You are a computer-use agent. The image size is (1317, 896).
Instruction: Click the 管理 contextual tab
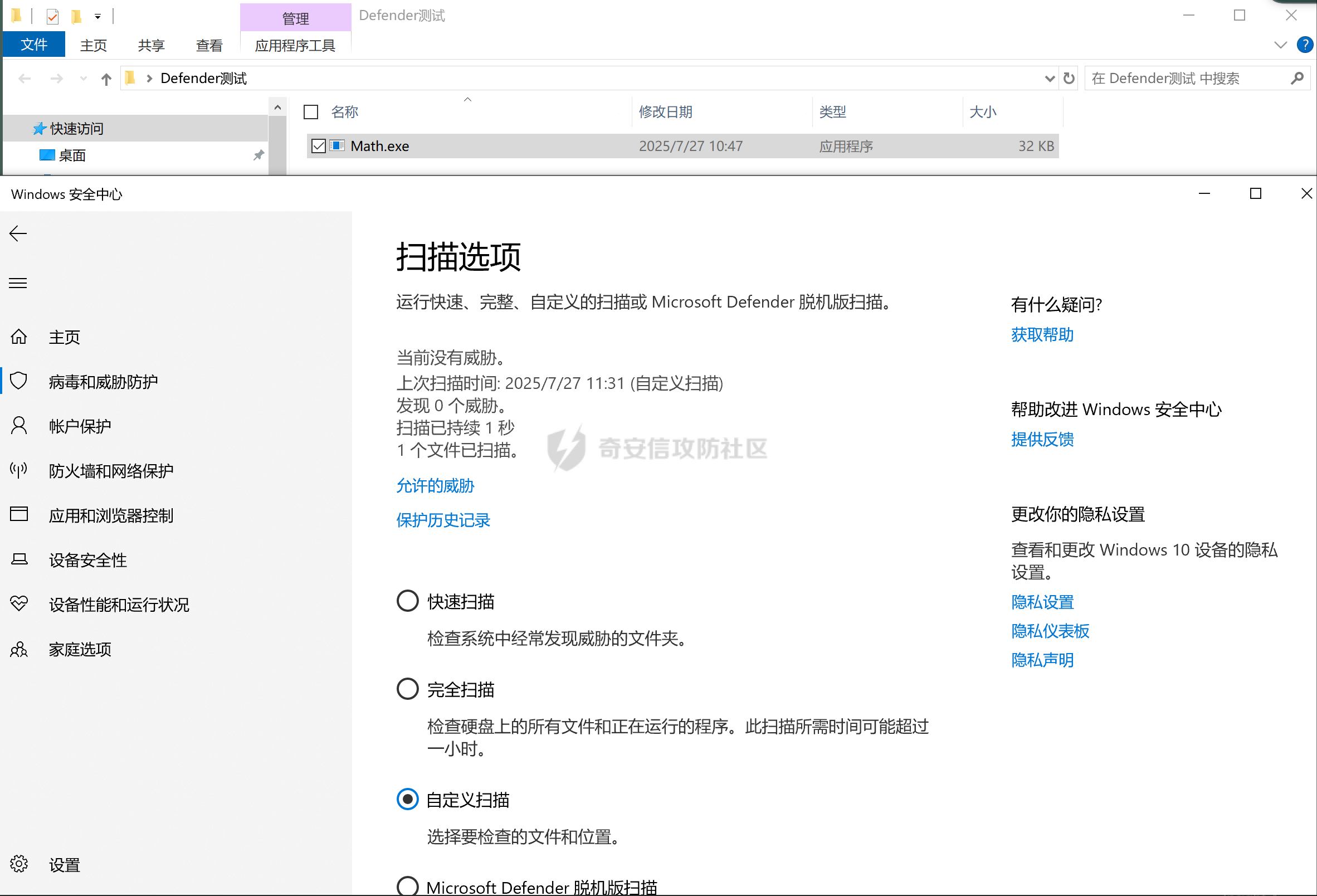(x=295, y=18)
